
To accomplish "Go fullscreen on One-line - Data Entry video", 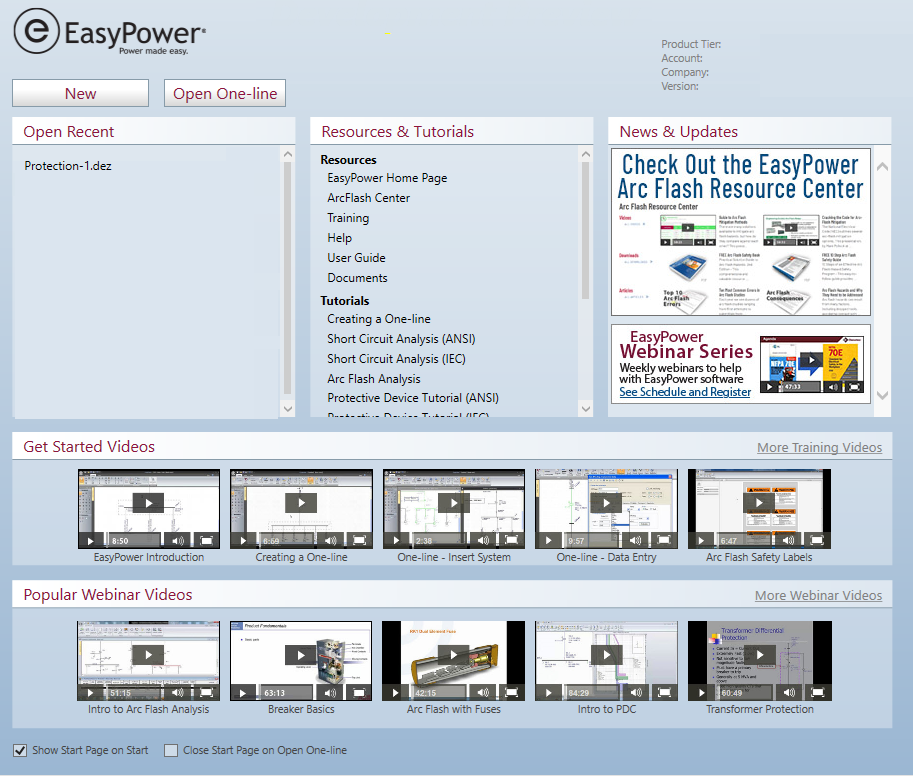I will click(664, 541).
